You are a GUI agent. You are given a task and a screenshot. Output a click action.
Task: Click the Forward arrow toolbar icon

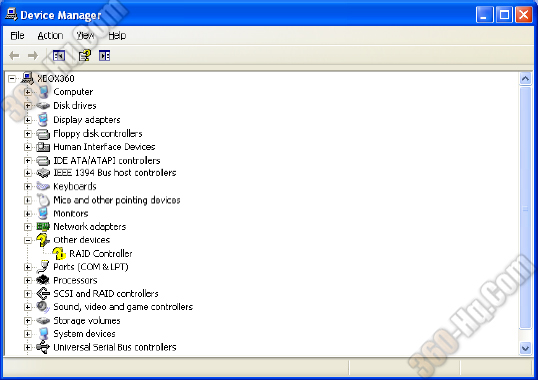33,56
